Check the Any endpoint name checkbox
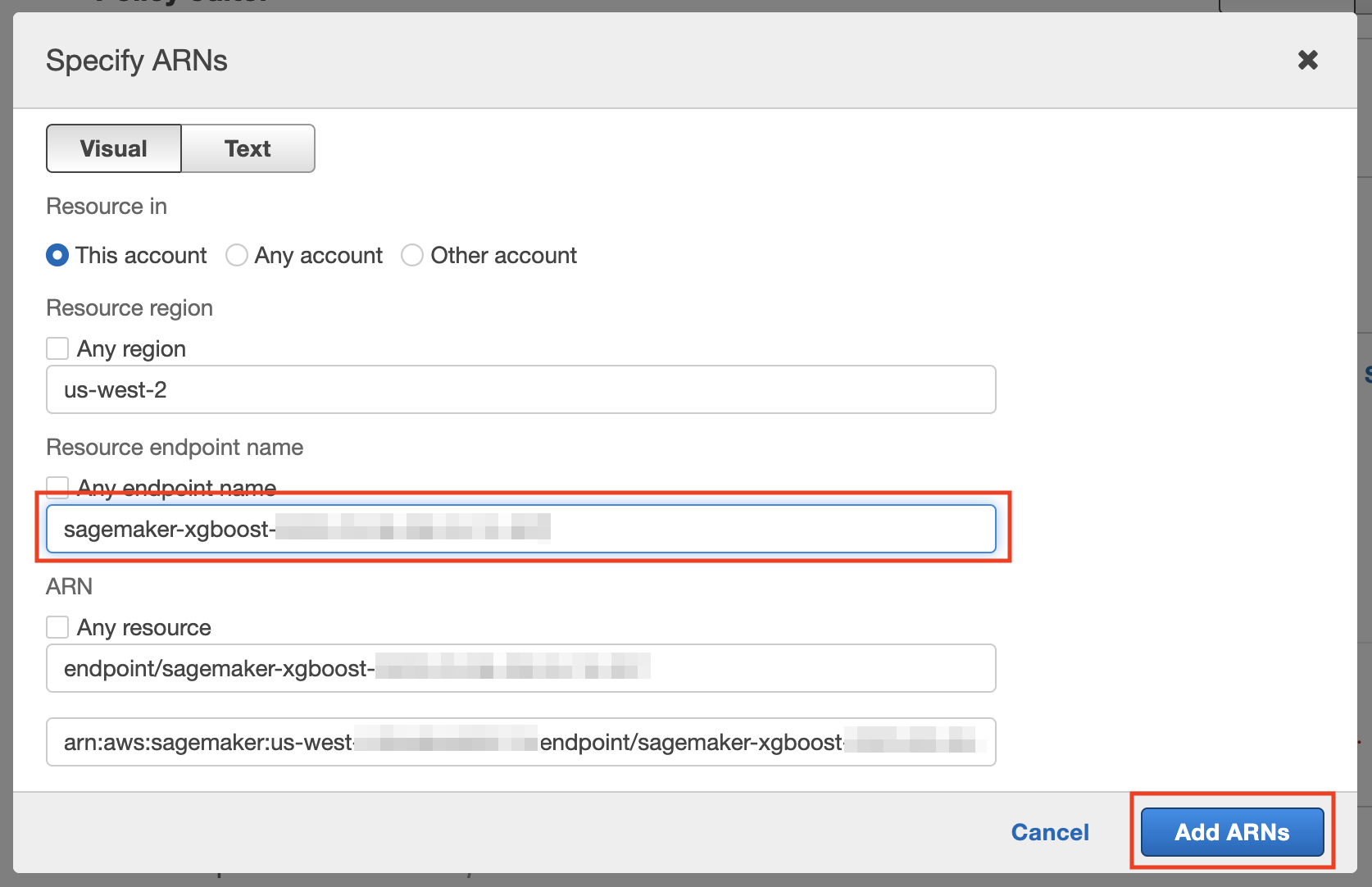This screenshot has height=887, width=1372. 57,487
